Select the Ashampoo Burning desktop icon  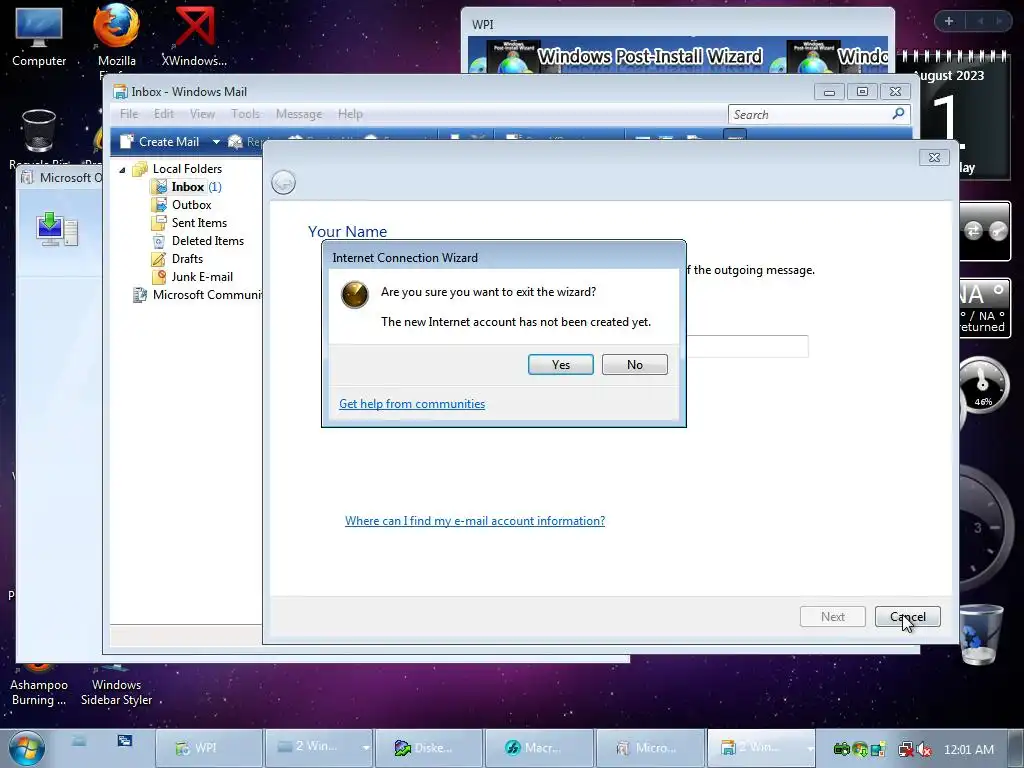(x=39, y=687)
